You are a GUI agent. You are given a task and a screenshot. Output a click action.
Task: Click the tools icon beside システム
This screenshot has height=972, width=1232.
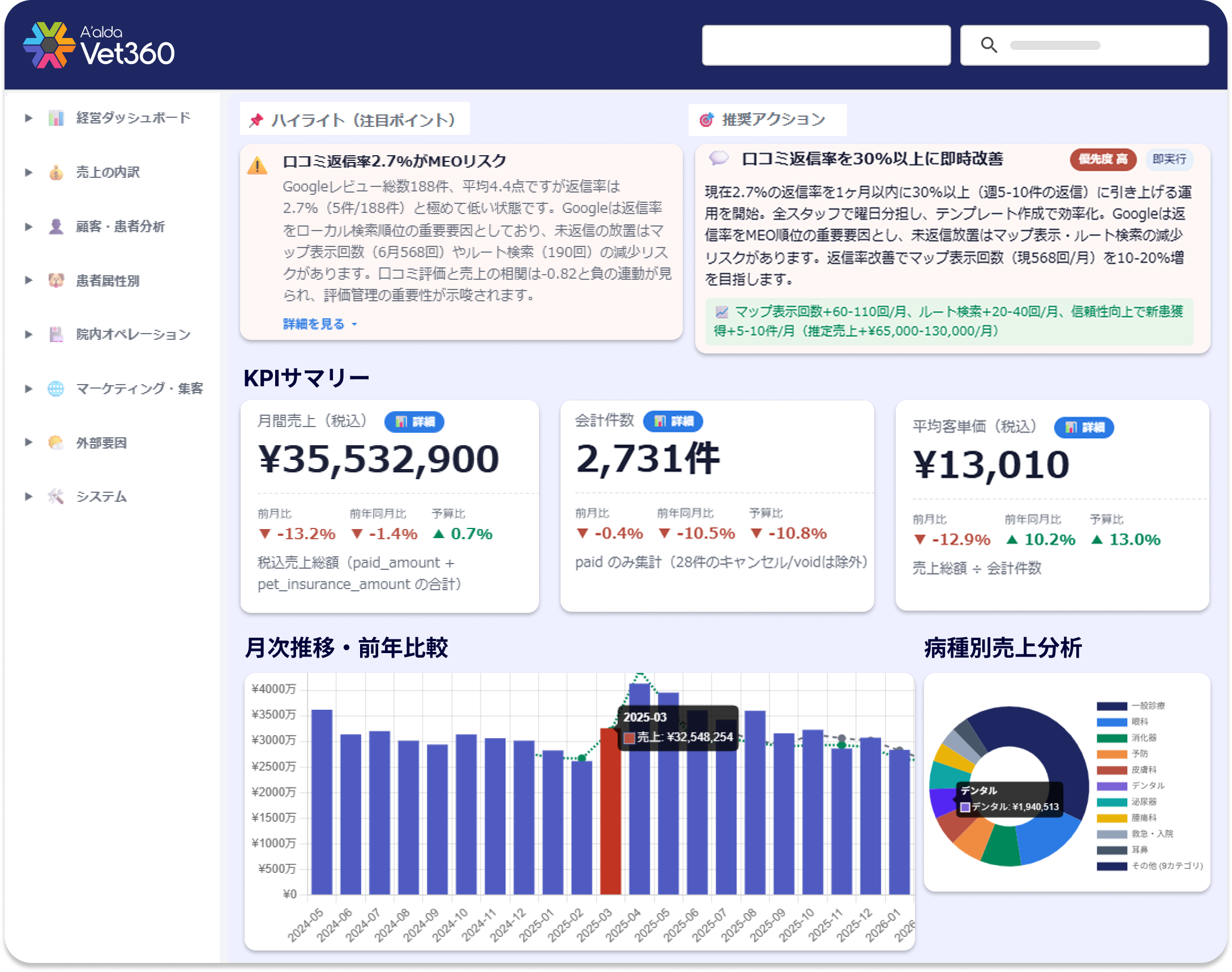tap(55, 497)
